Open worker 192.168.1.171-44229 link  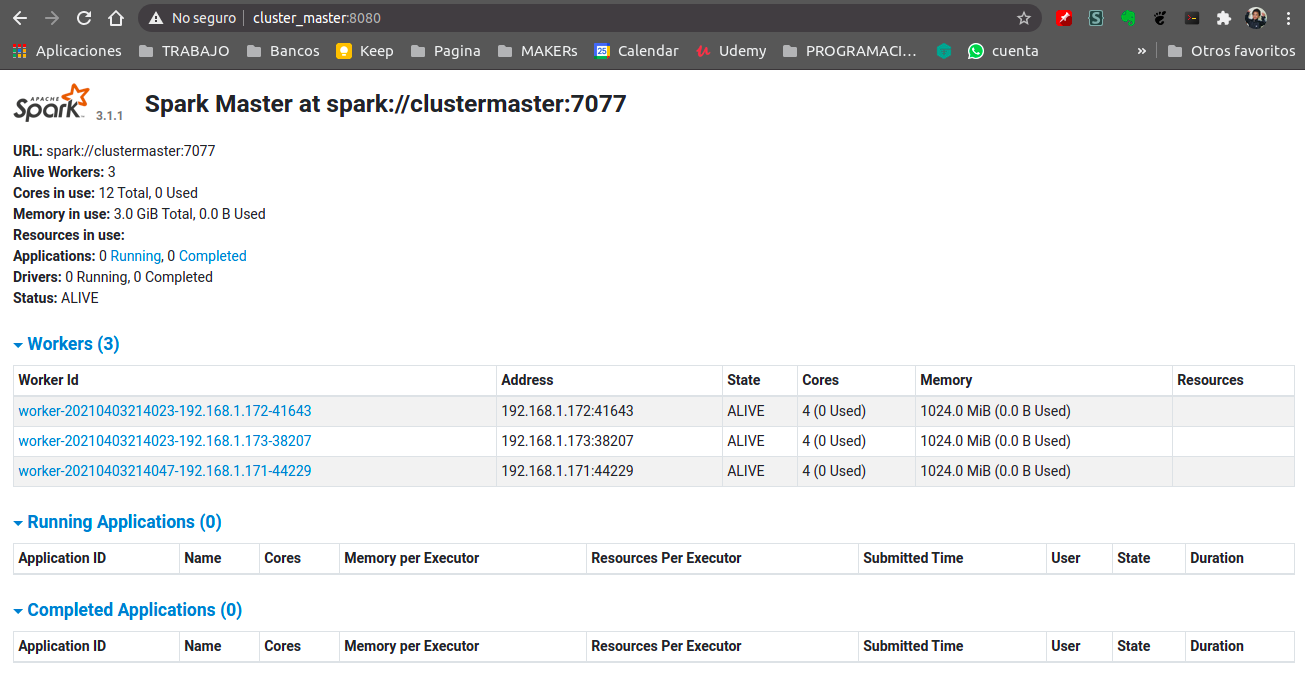[x=165, y=471]
